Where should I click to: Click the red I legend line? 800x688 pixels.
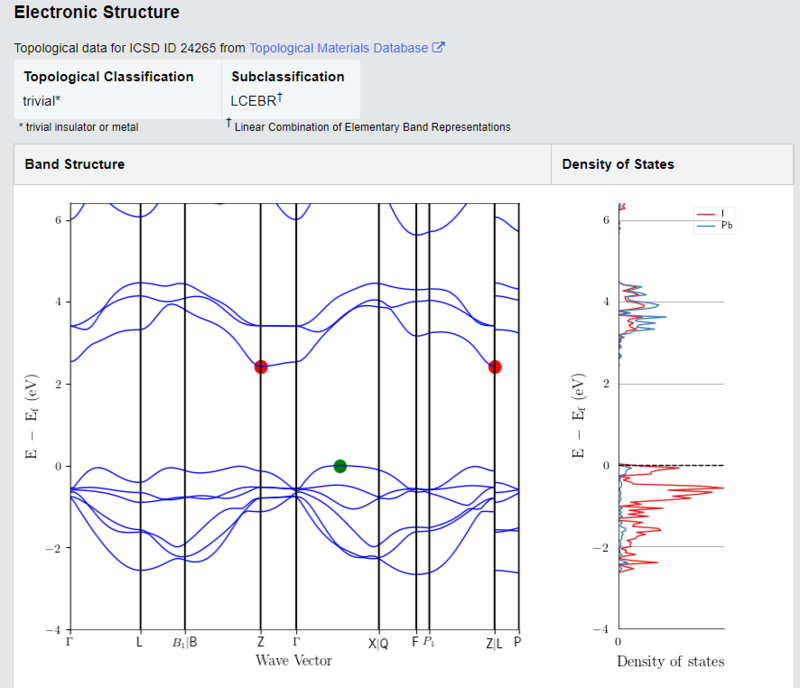[706, 214]
